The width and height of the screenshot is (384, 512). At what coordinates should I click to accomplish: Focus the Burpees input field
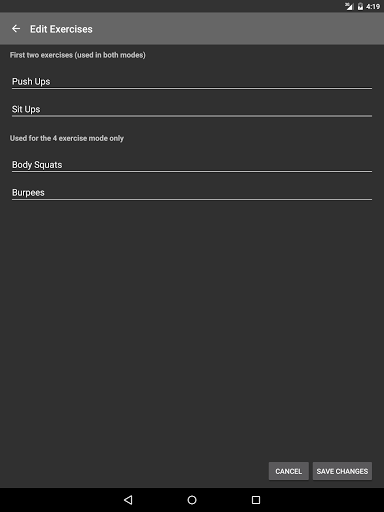pyautogui.click(x=192, y=193)
